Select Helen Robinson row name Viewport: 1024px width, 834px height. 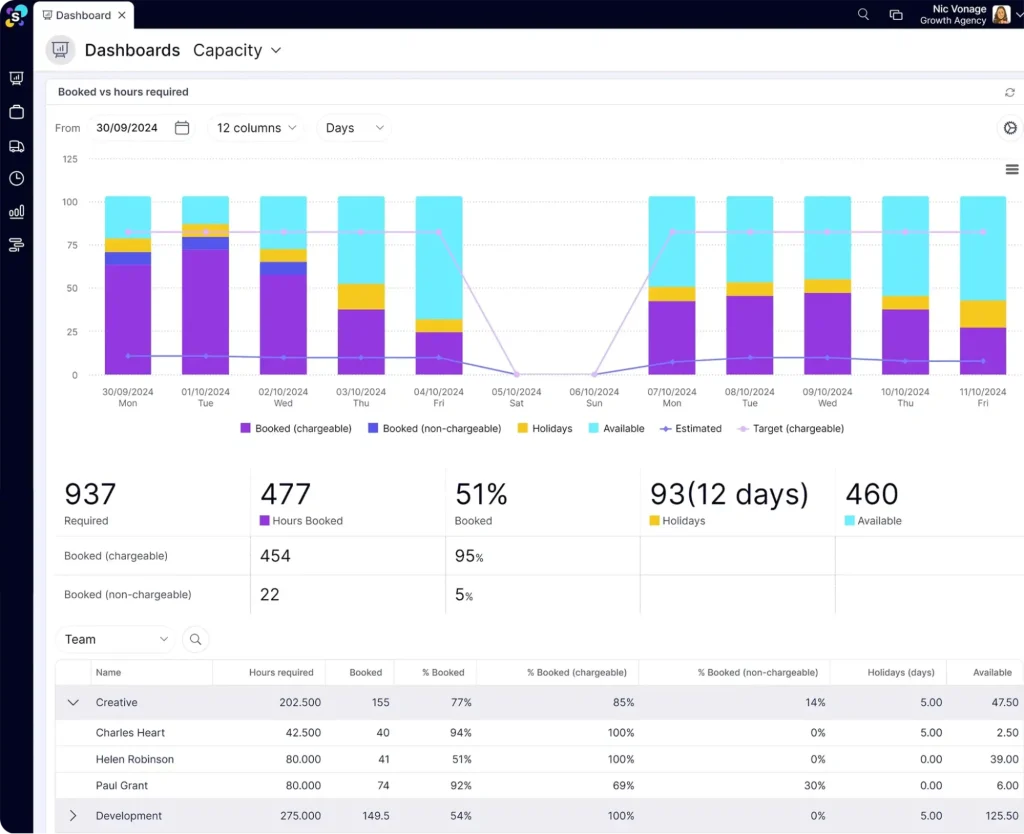coord(135,760)
